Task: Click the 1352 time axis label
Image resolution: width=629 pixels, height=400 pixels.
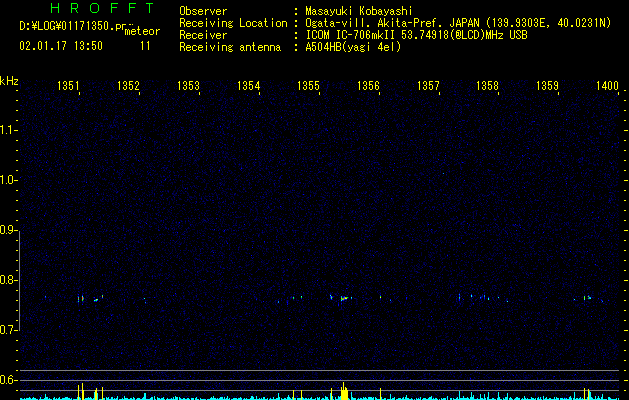Action: tap(128, 86)
